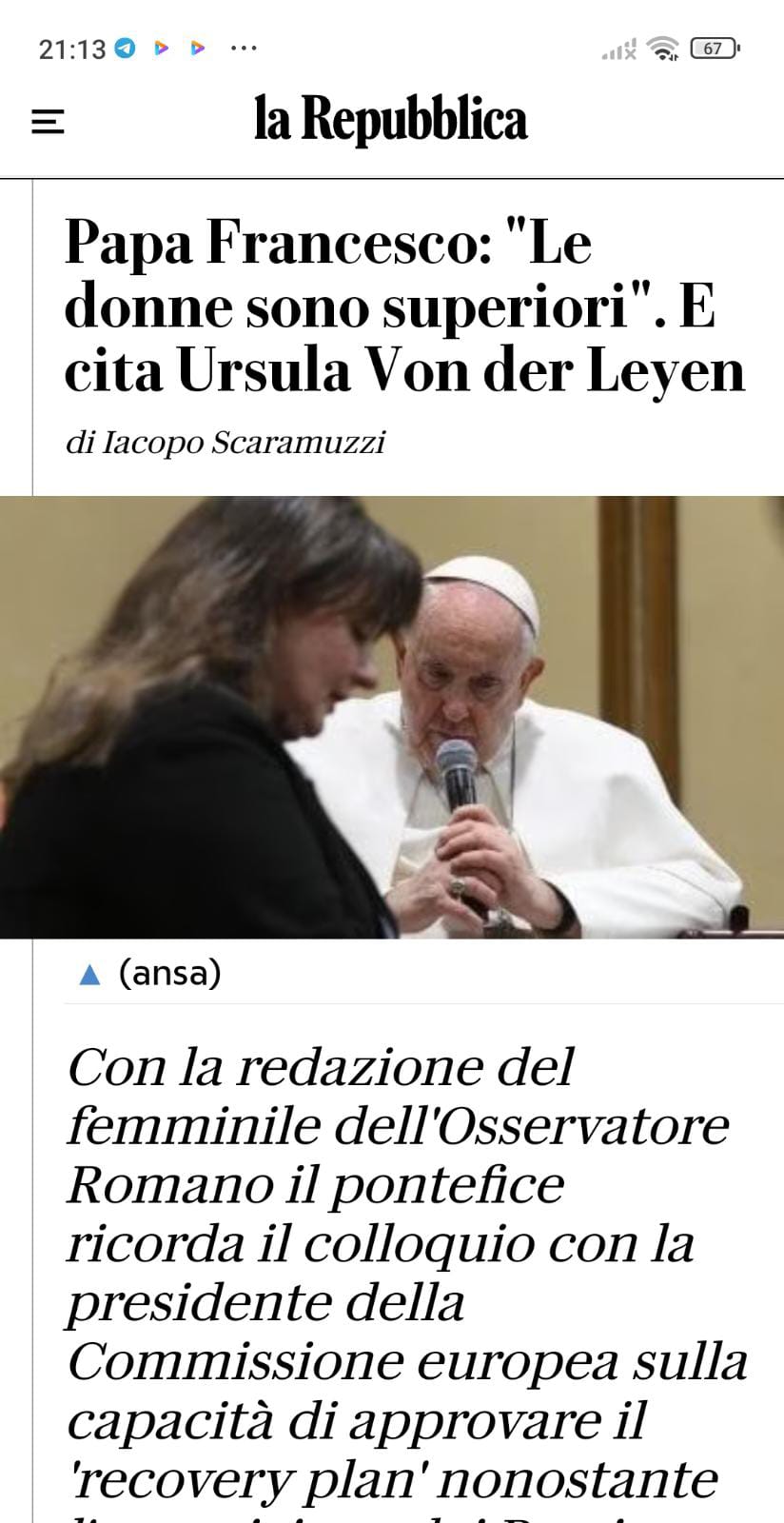Tap the battery level indicator

(715, 48)
